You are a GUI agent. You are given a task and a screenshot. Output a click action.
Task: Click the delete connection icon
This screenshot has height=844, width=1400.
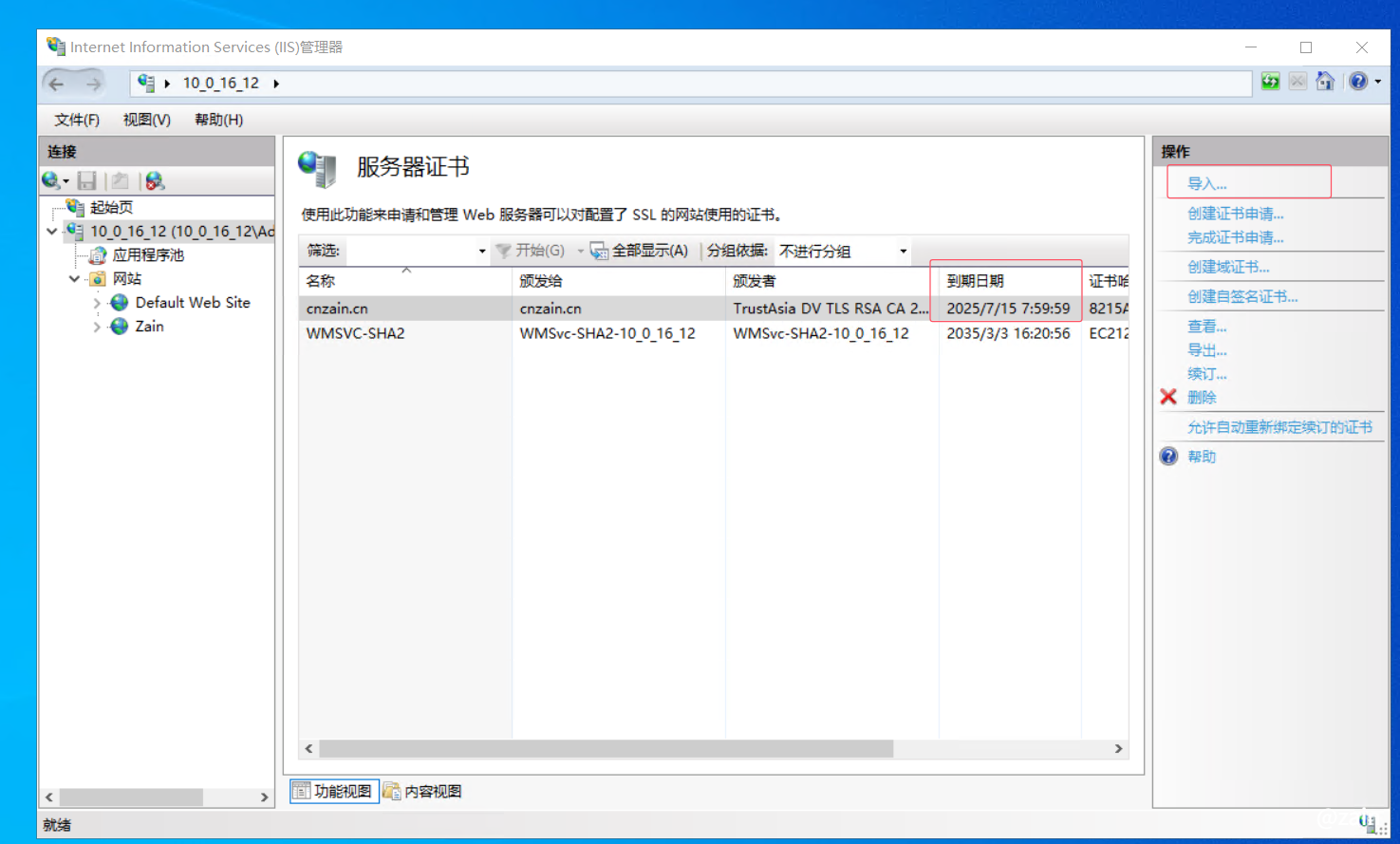click(155, 180)
